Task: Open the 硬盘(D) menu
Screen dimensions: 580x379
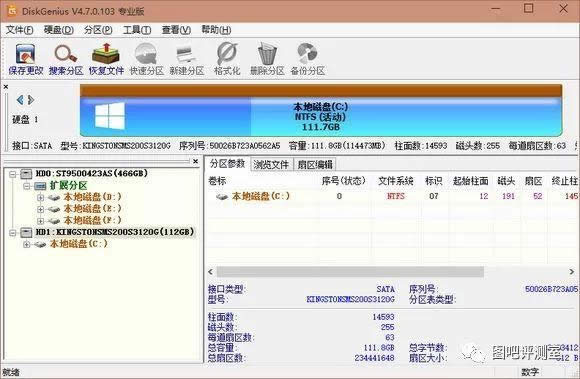Action: tap(59, 30)
